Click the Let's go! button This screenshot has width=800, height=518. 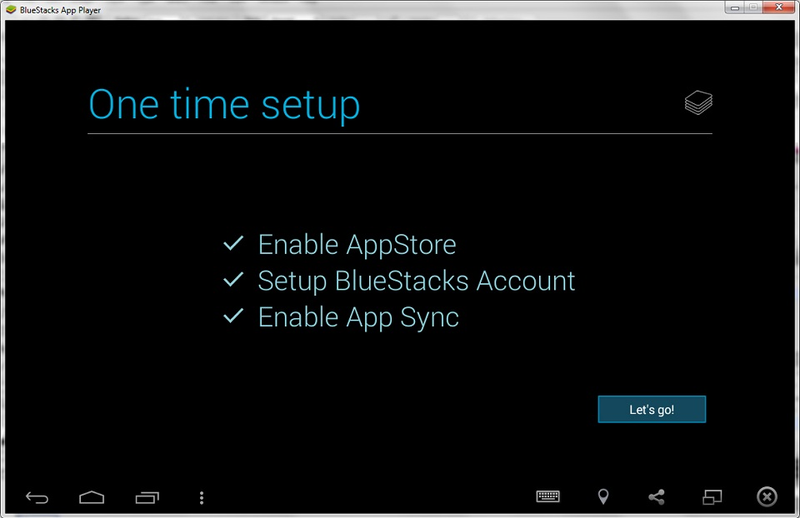tap(652, 409)
